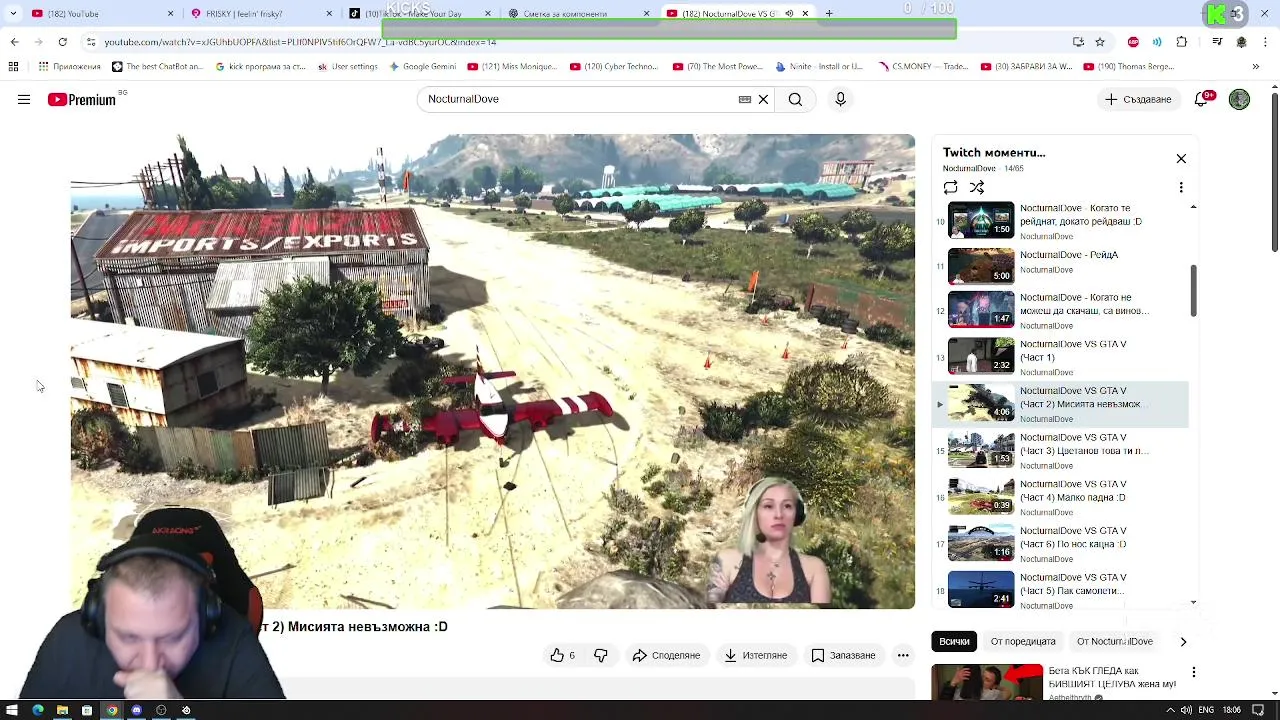Open the volume control in system tray

pyautogui.click(x=1186, y=710)
